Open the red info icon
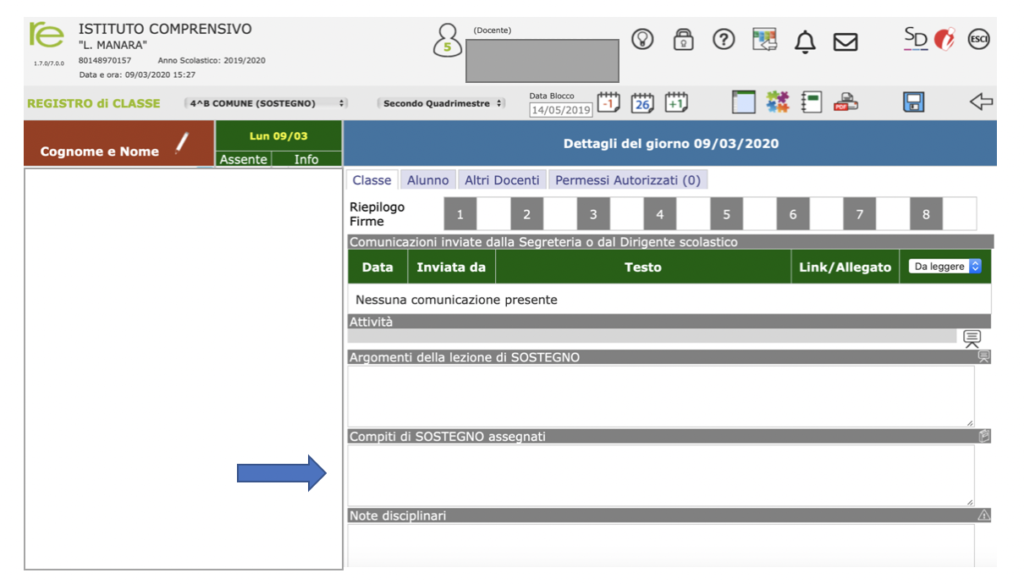This screenshot has height=584, width=1024. [x=944, y=40]
